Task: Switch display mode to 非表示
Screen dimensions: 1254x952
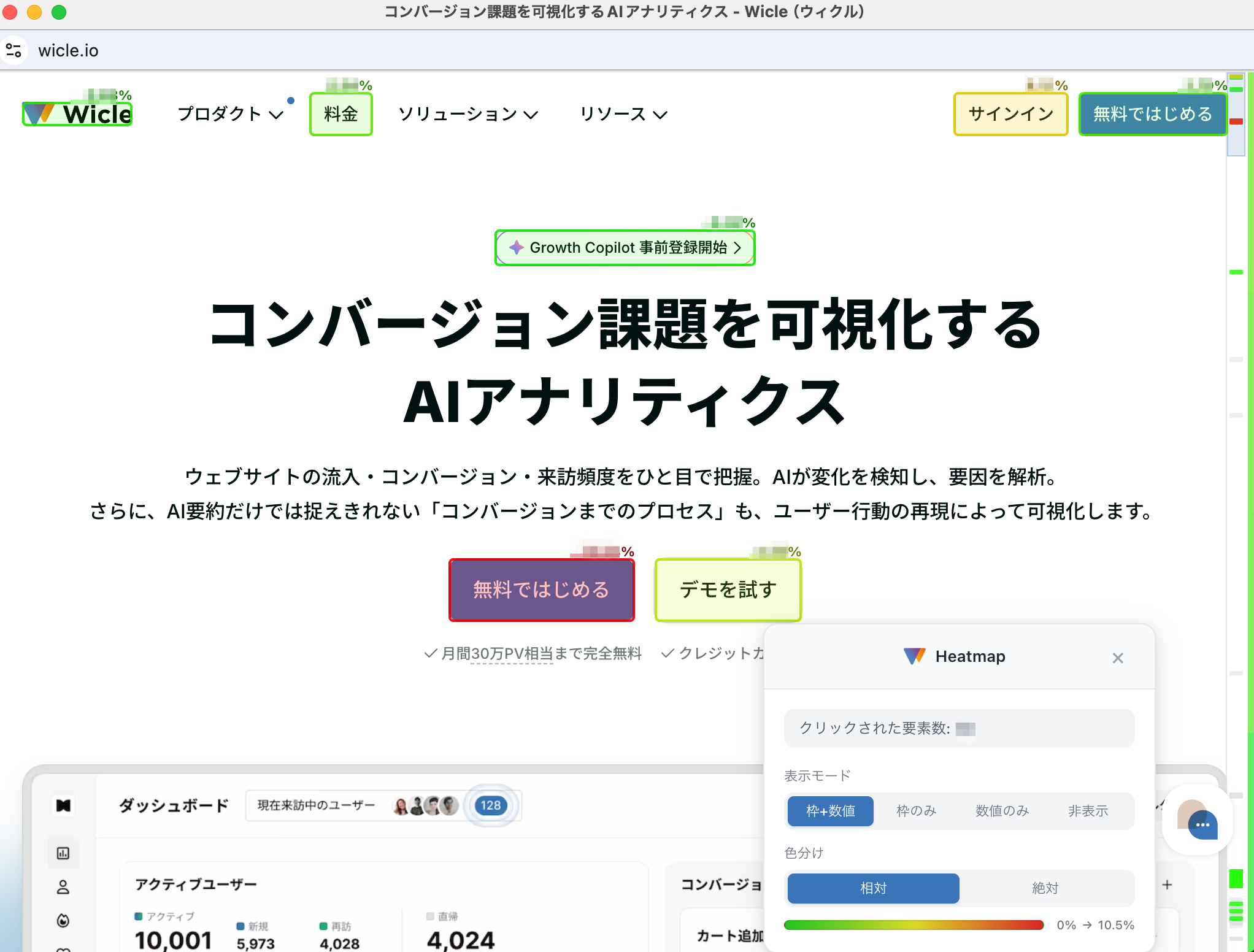Action: pos(1088,811)
